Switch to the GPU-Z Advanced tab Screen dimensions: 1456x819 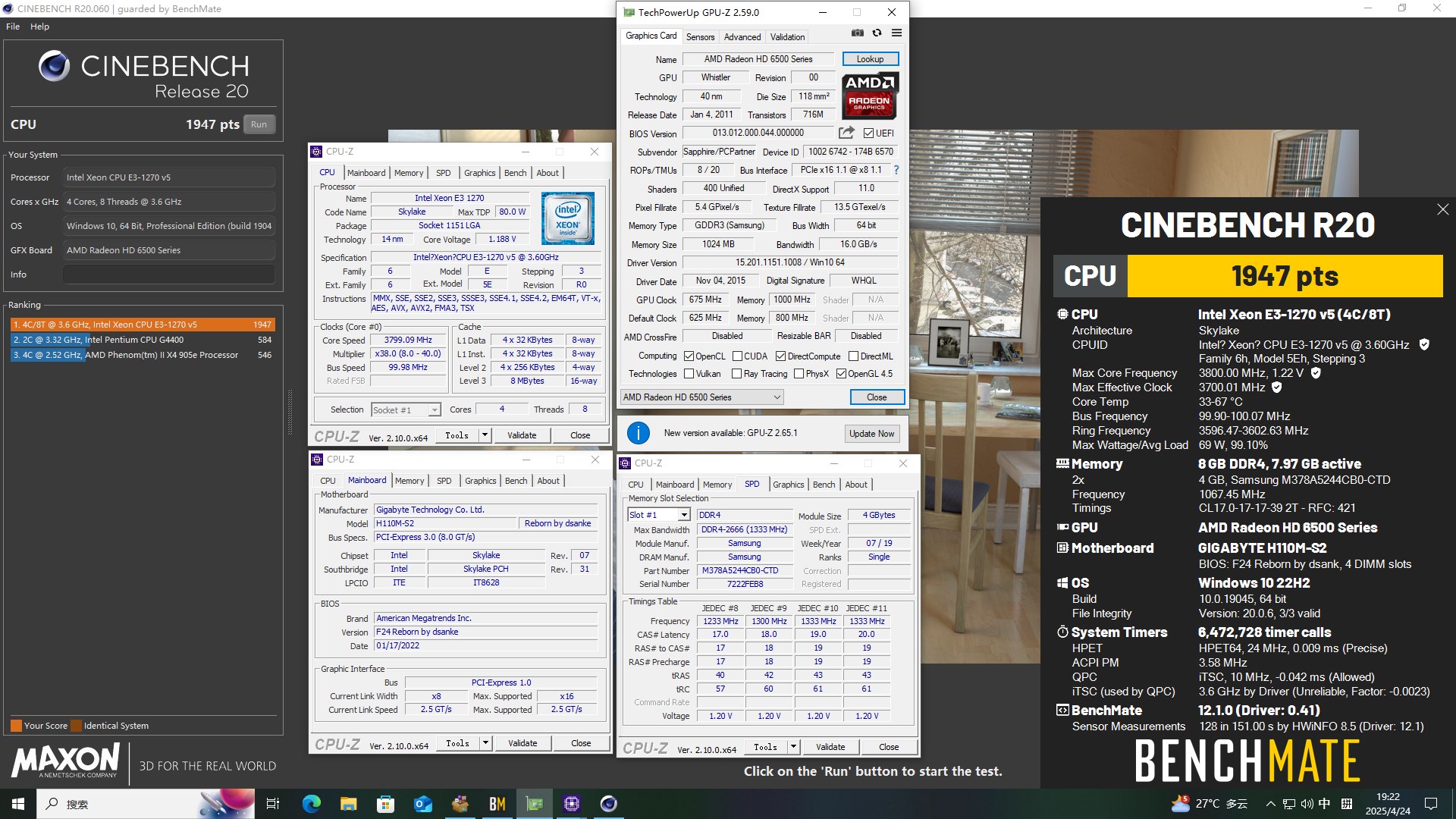742,36
